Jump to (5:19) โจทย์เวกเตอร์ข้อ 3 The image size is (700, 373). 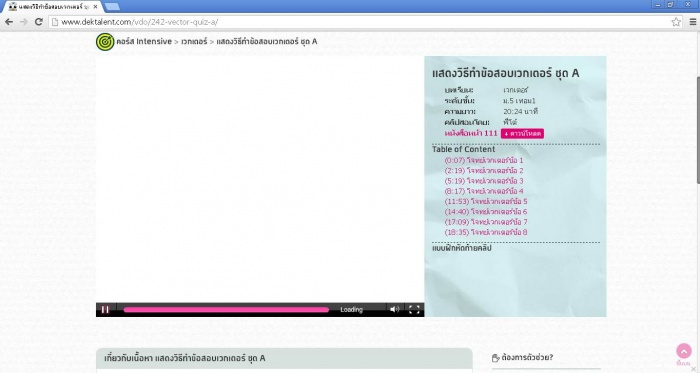pos(483,181)
